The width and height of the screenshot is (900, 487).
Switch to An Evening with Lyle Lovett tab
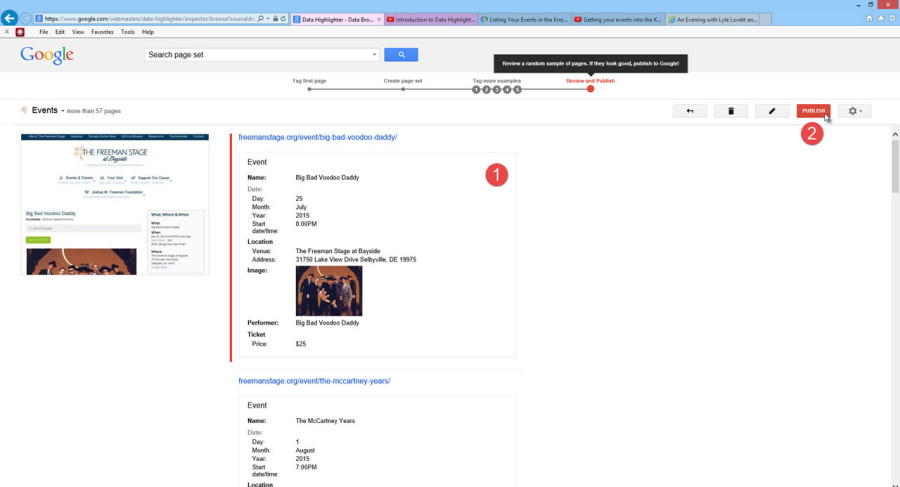[x=712, y=20]
